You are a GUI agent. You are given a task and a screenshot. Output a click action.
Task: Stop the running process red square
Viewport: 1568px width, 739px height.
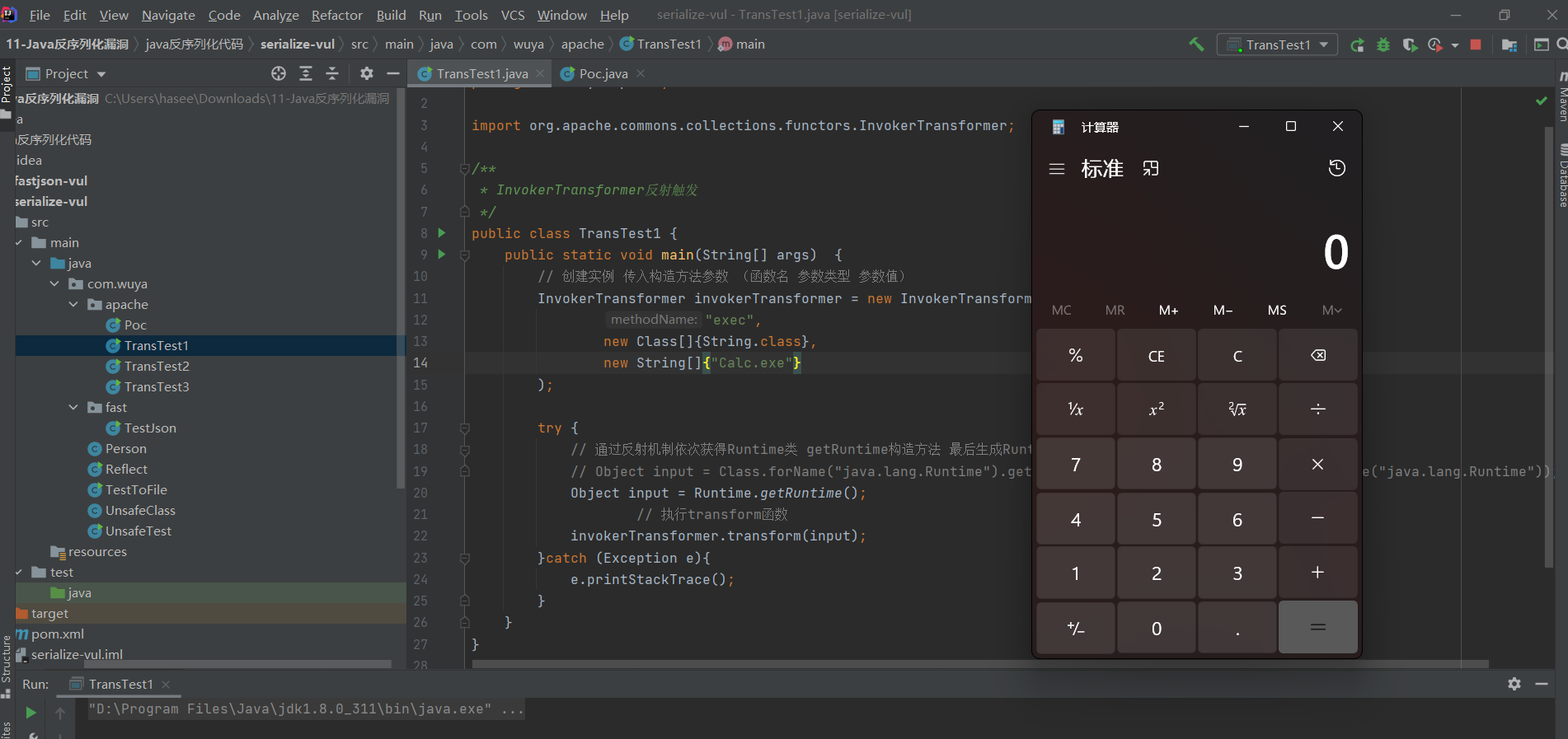coord(1476,44)
